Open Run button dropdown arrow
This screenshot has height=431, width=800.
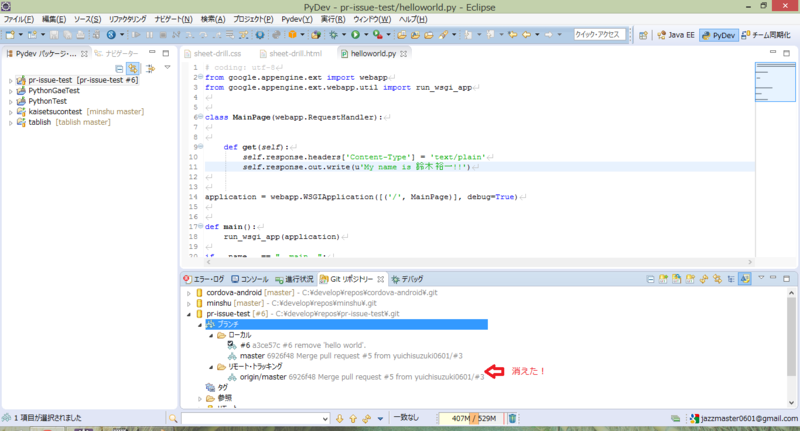click(x=366, y=35)
